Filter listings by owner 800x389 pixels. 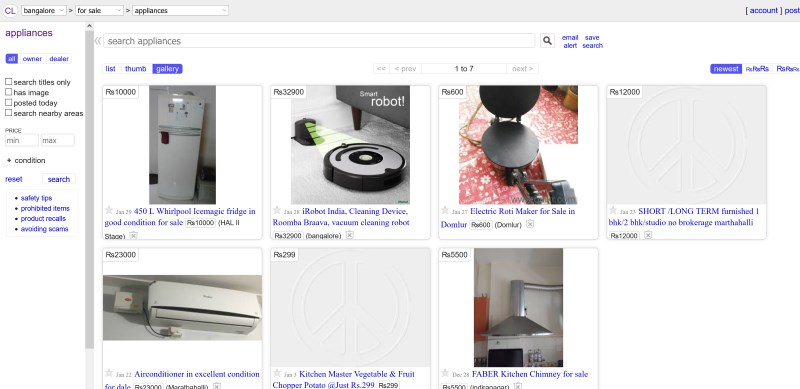coord(32,59)
